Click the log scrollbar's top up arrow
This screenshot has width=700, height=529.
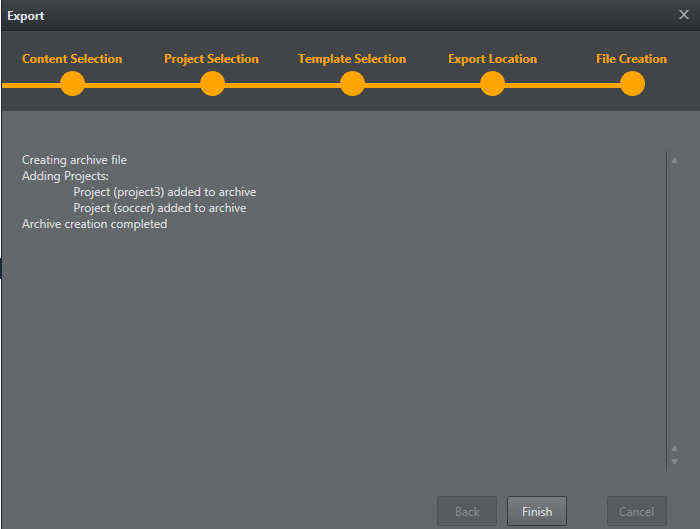pos(675,160)
